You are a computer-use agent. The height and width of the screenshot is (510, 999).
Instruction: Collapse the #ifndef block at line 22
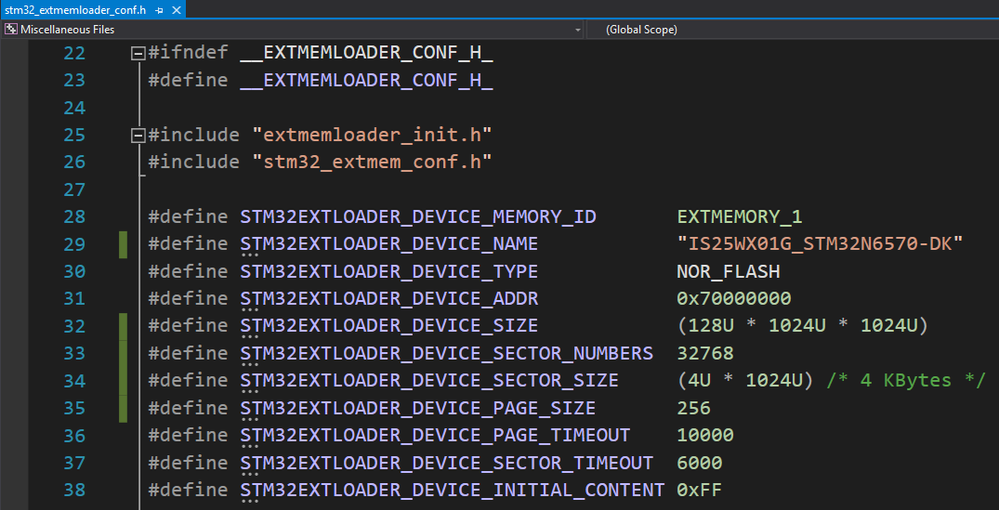137,54
